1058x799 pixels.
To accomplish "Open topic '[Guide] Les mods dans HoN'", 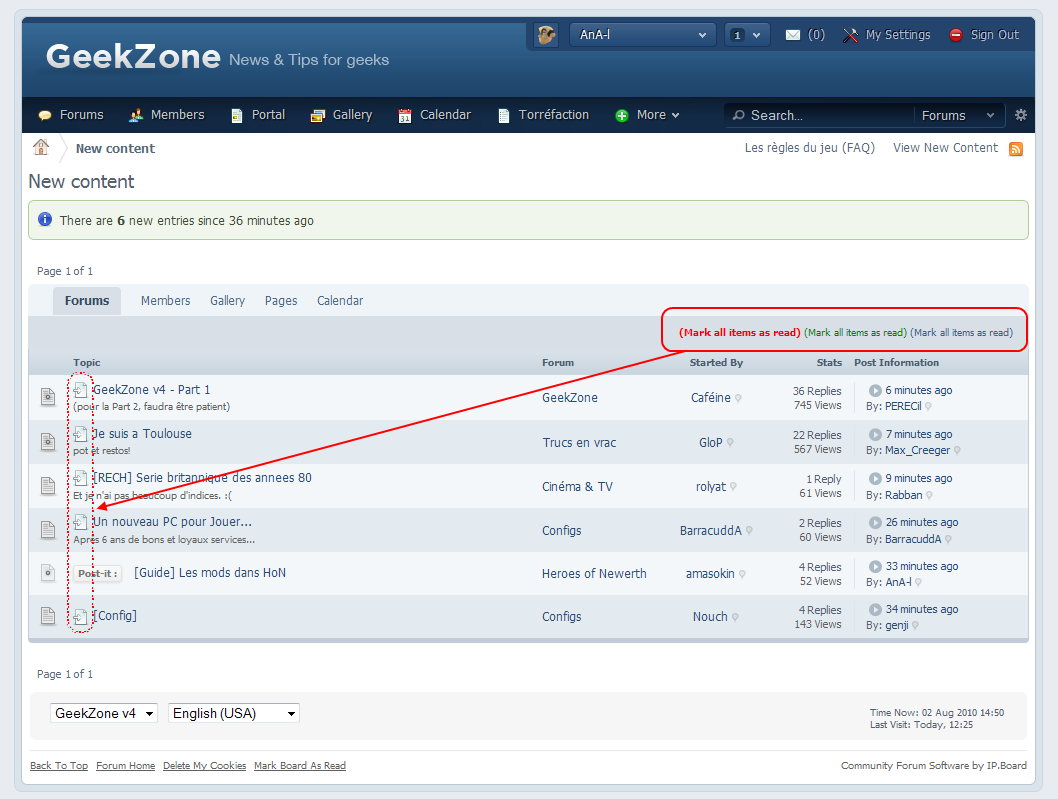I will [210, 573].
